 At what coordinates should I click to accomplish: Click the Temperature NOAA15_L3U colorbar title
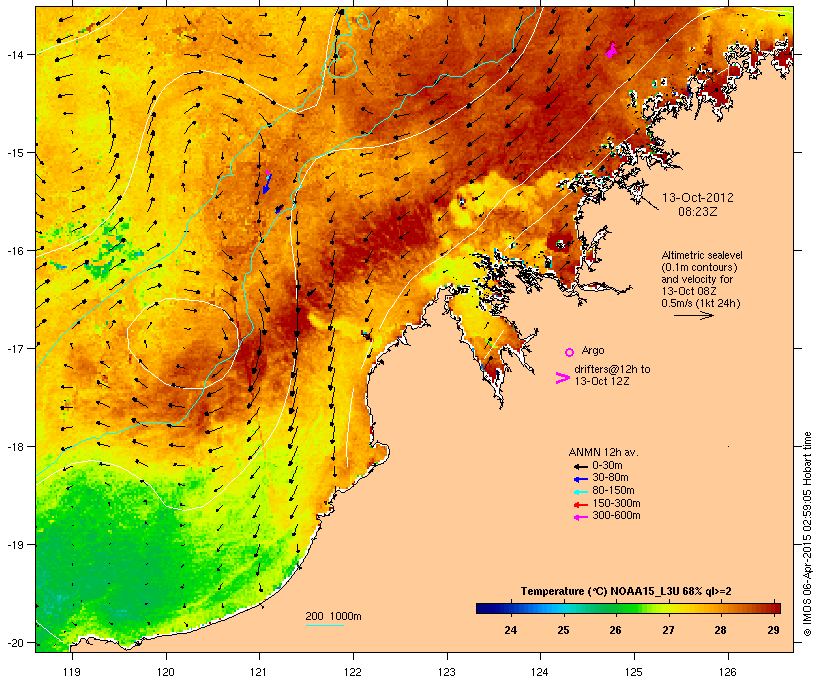(626, 591)
